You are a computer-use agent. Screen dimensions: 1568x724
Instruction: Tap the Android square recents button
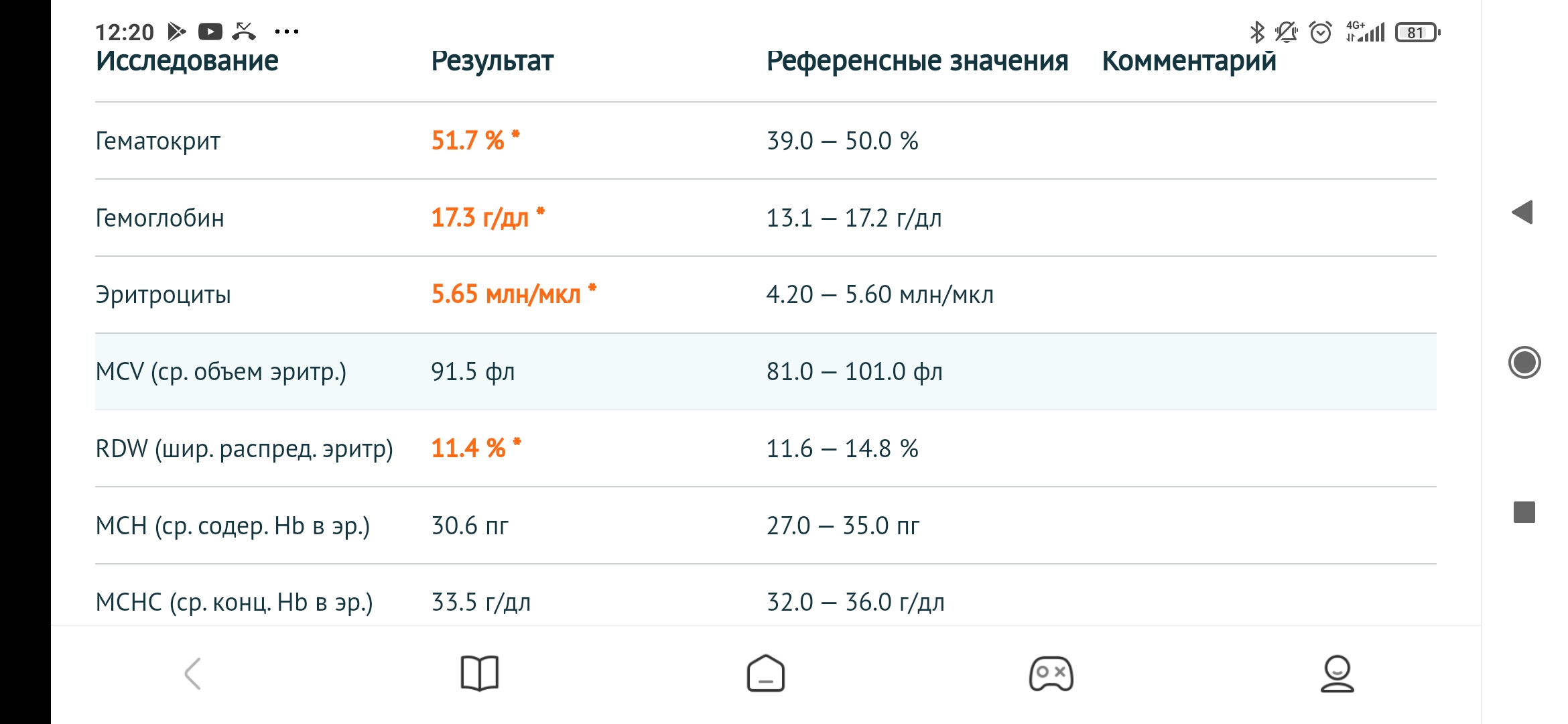coord(1524,512)
